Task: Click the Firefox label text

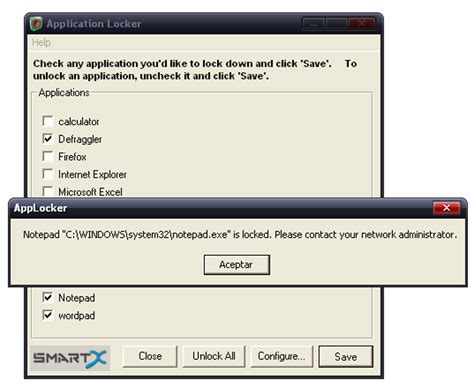Action: (x=72, y=157)
